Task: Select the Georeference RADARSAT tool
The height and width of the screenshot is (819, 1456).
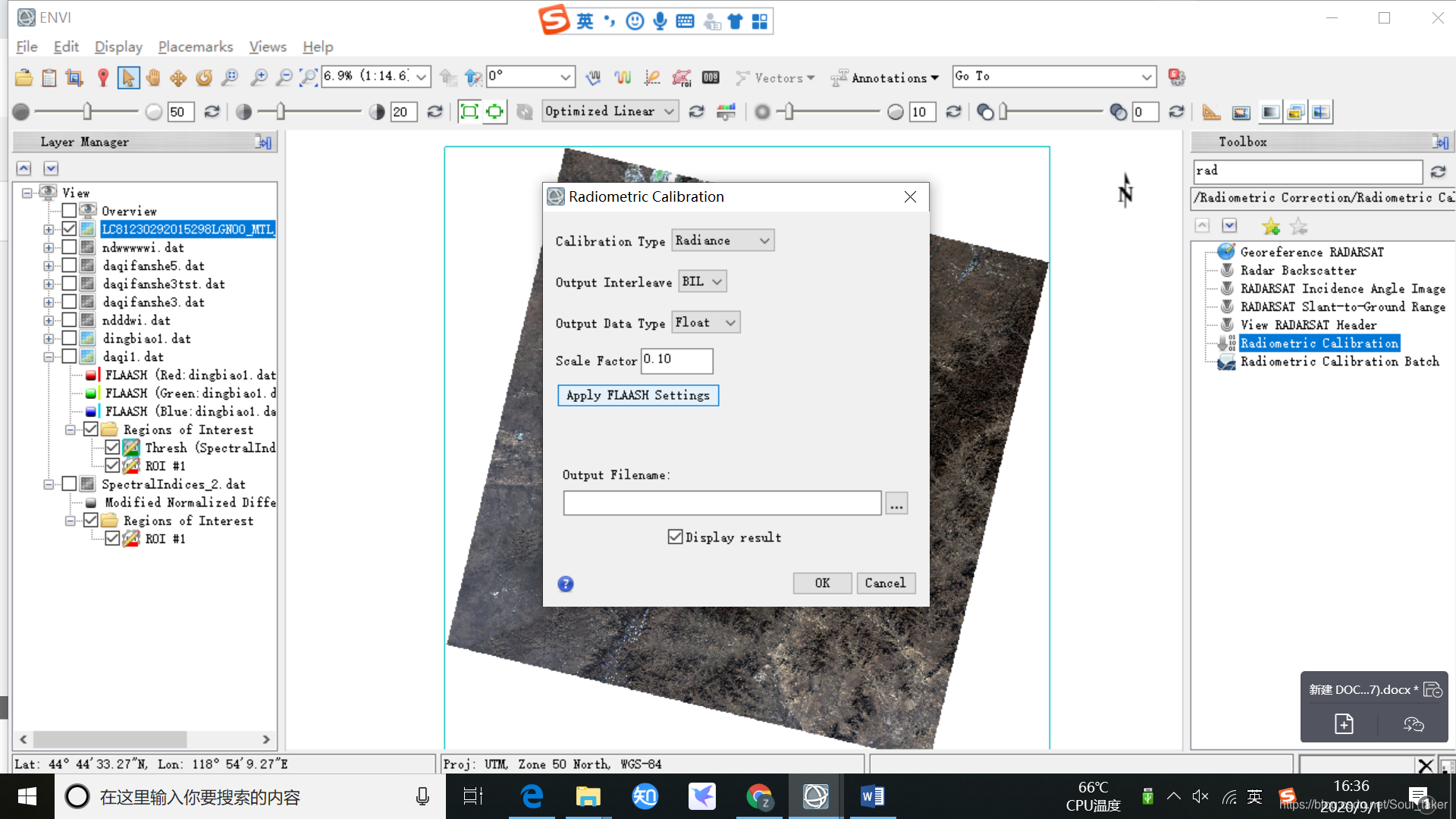Action: pos(1311,252)
